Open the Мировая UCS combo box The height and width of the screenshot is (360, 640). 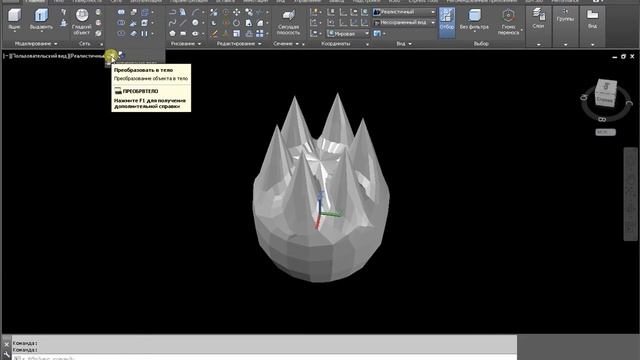[348, 33]
